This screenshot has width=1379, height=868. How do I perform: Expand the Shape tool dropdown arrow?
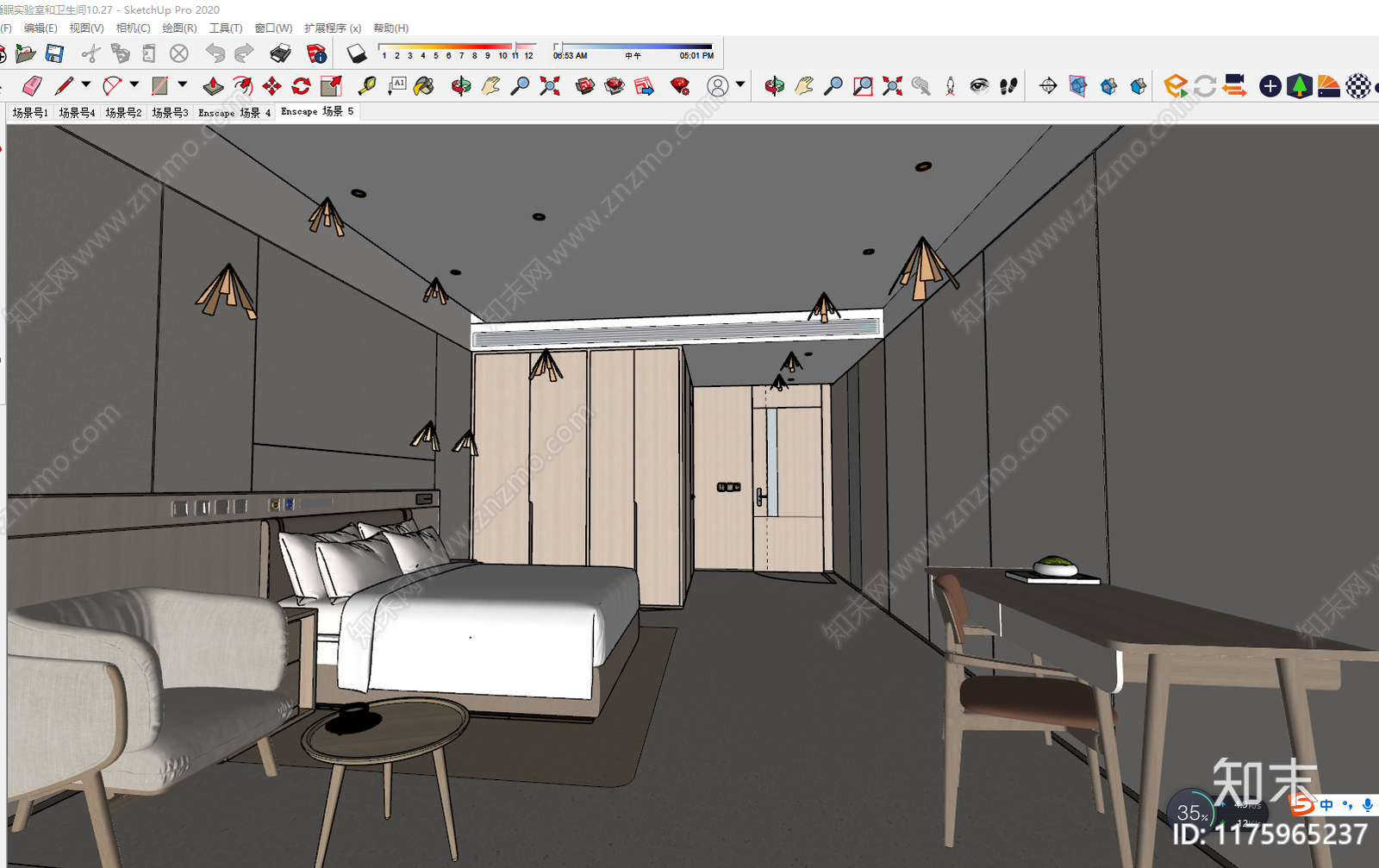click(x=183, y=84)
